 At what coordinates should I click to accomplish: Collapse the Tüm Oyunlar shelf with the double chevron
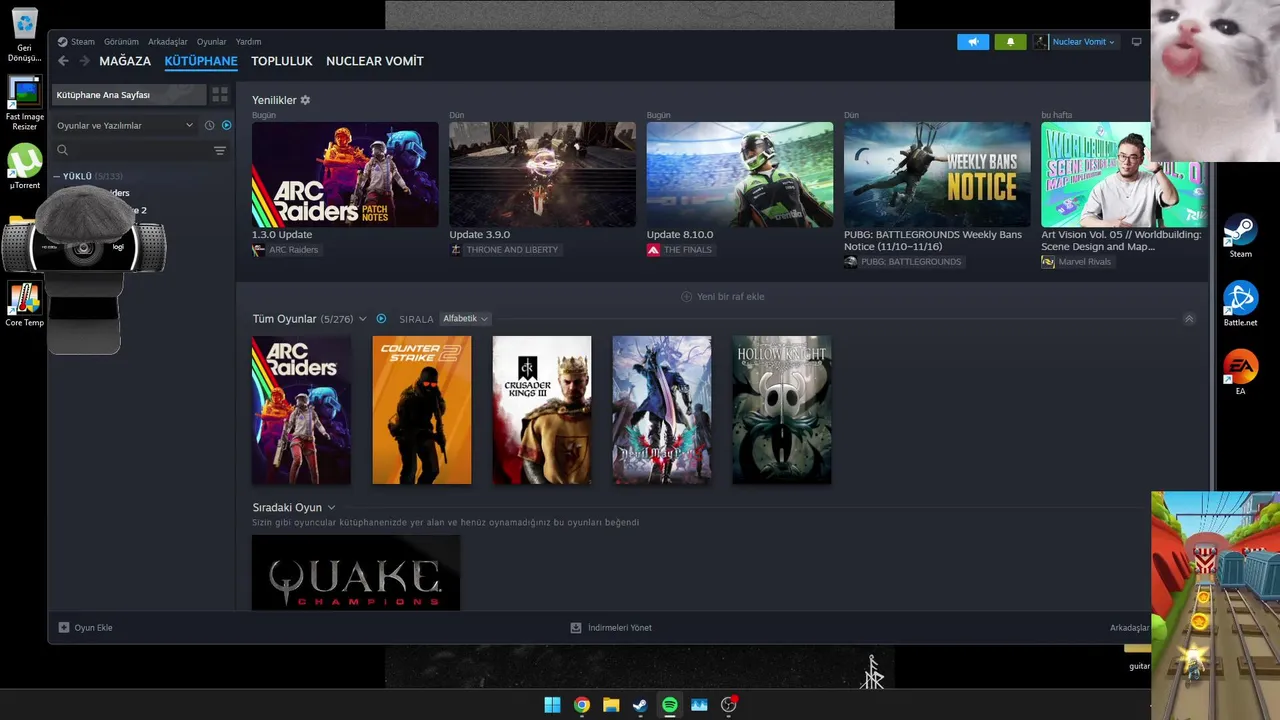click(1189, 319)
